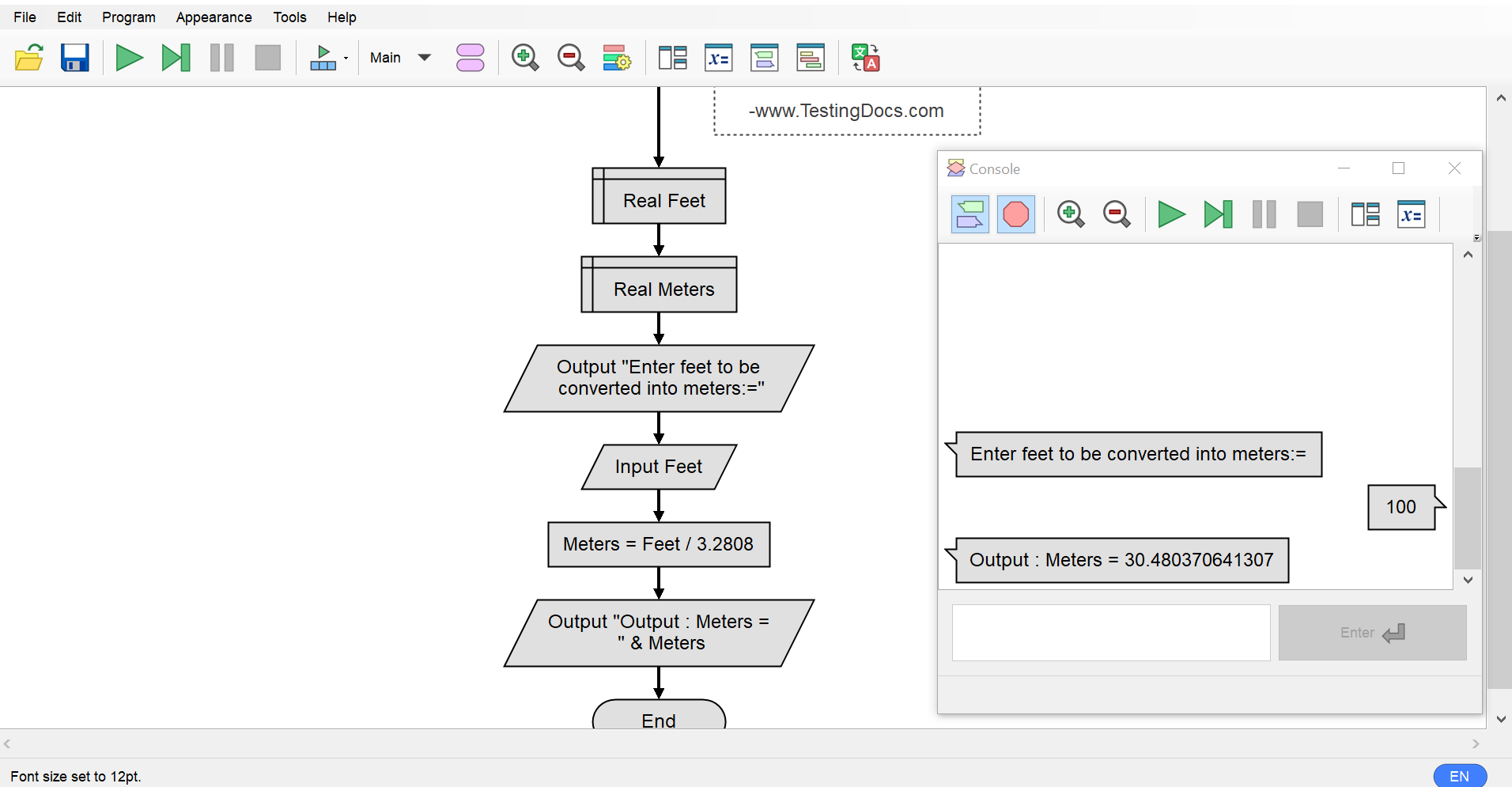Step through the program in the main toolbar
The width and height of the screenshot is (1512, 787).
pos(176,58)
